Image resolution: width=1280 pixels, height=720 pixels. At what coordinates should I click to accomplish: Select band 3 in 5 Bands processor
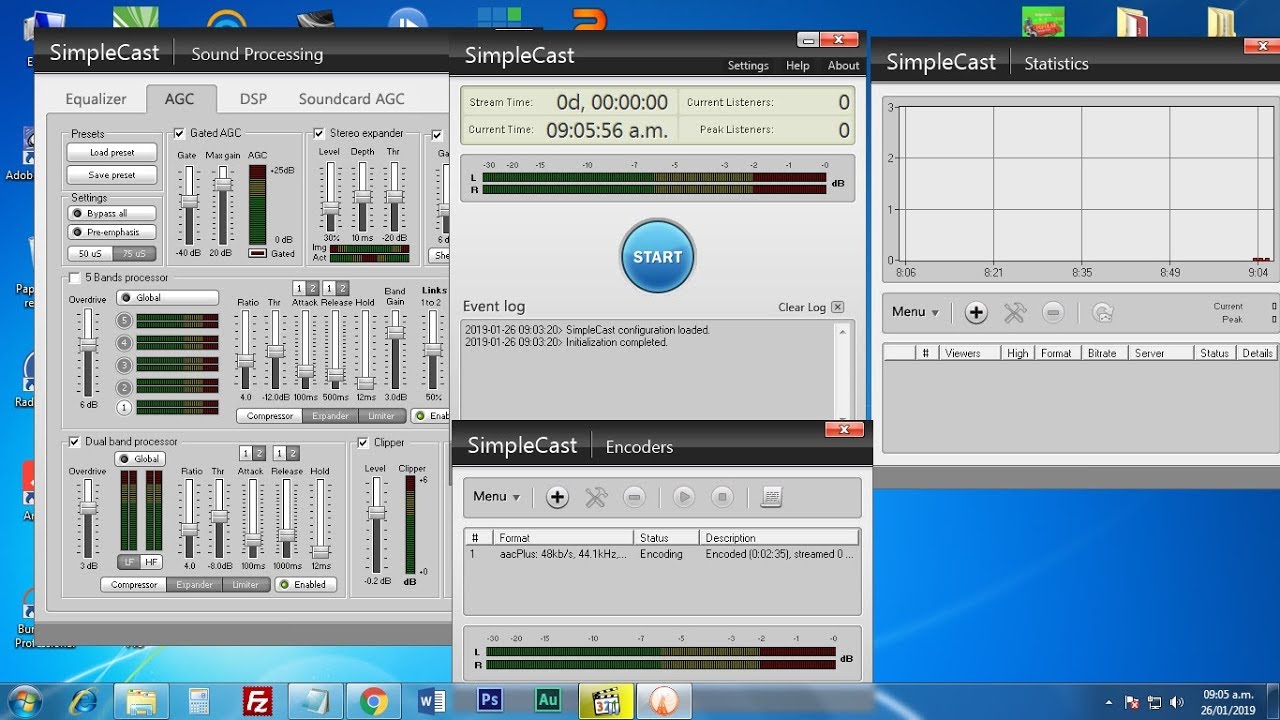click(x=124, y=364)
